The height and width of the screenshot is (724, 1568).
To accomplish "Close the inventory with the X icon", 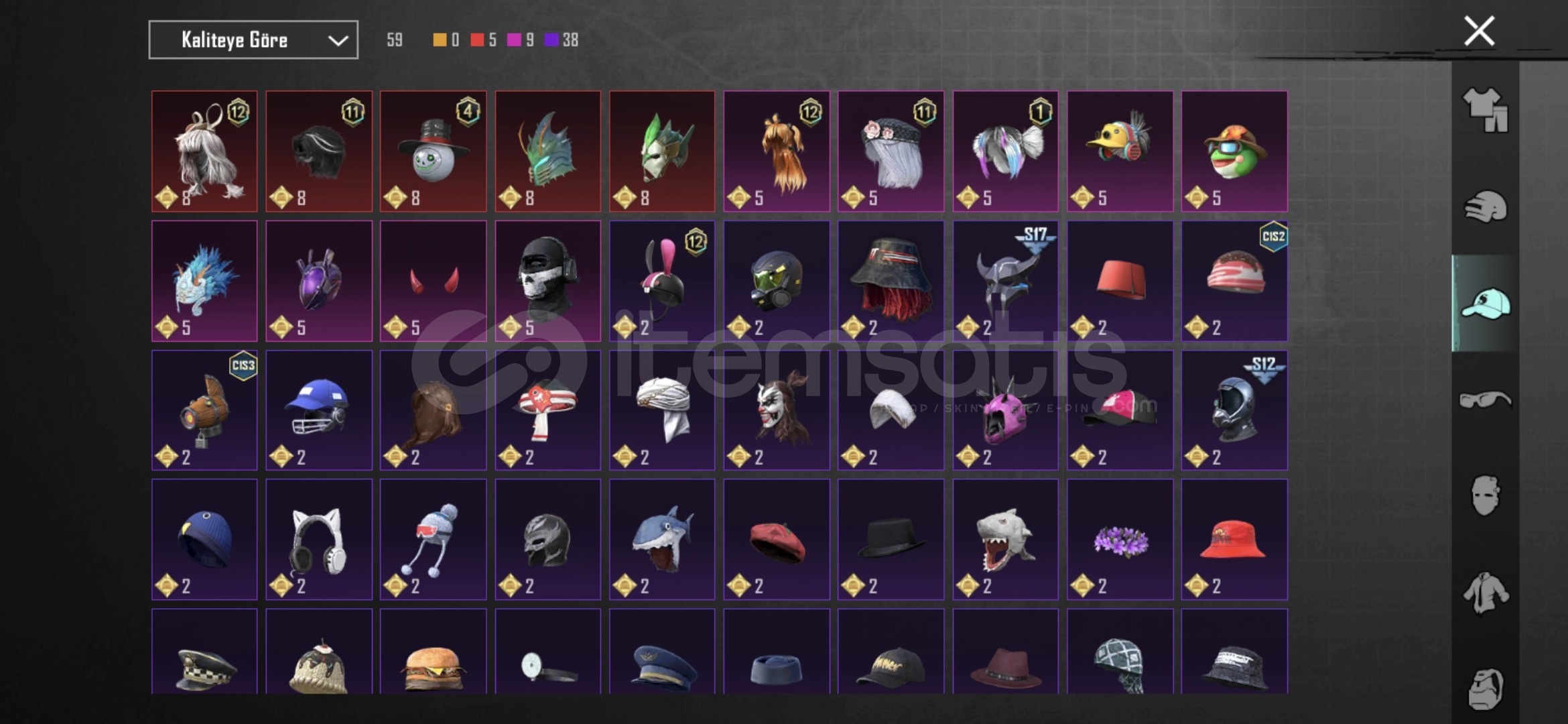I will (x=1479, y=31).
